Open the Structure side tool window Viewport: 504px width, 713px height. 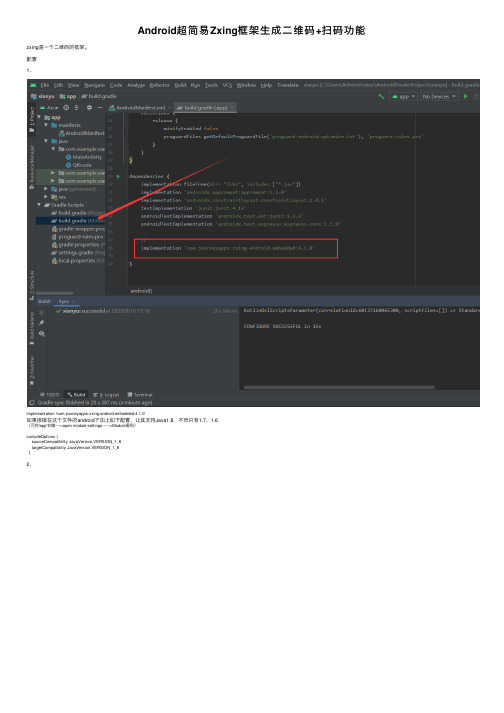(x=32, y=285)
